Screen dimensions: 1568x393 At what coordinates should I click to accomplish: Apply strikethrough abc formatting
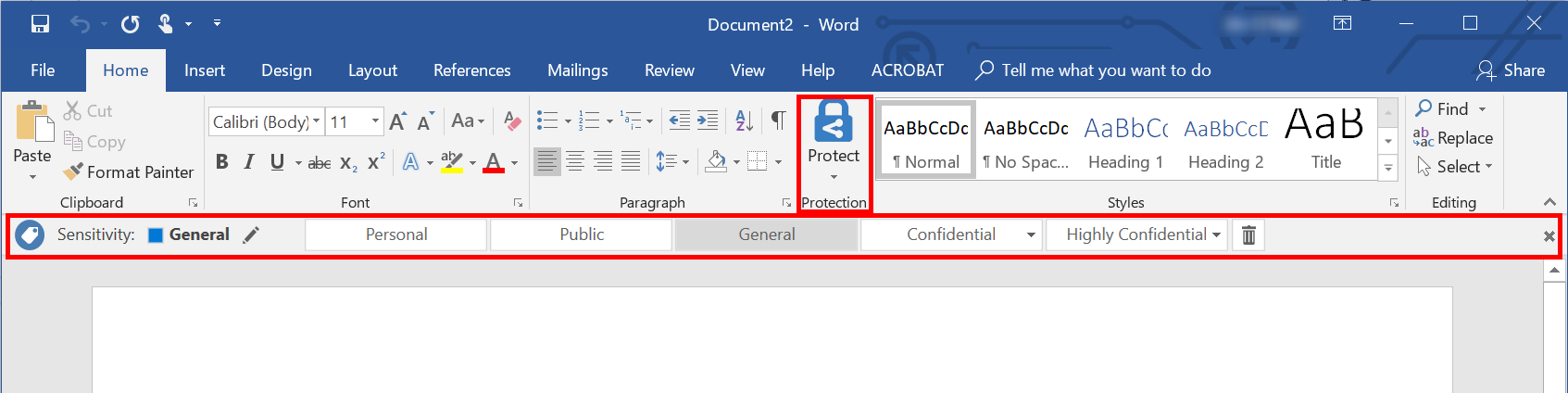pos(320,163)
